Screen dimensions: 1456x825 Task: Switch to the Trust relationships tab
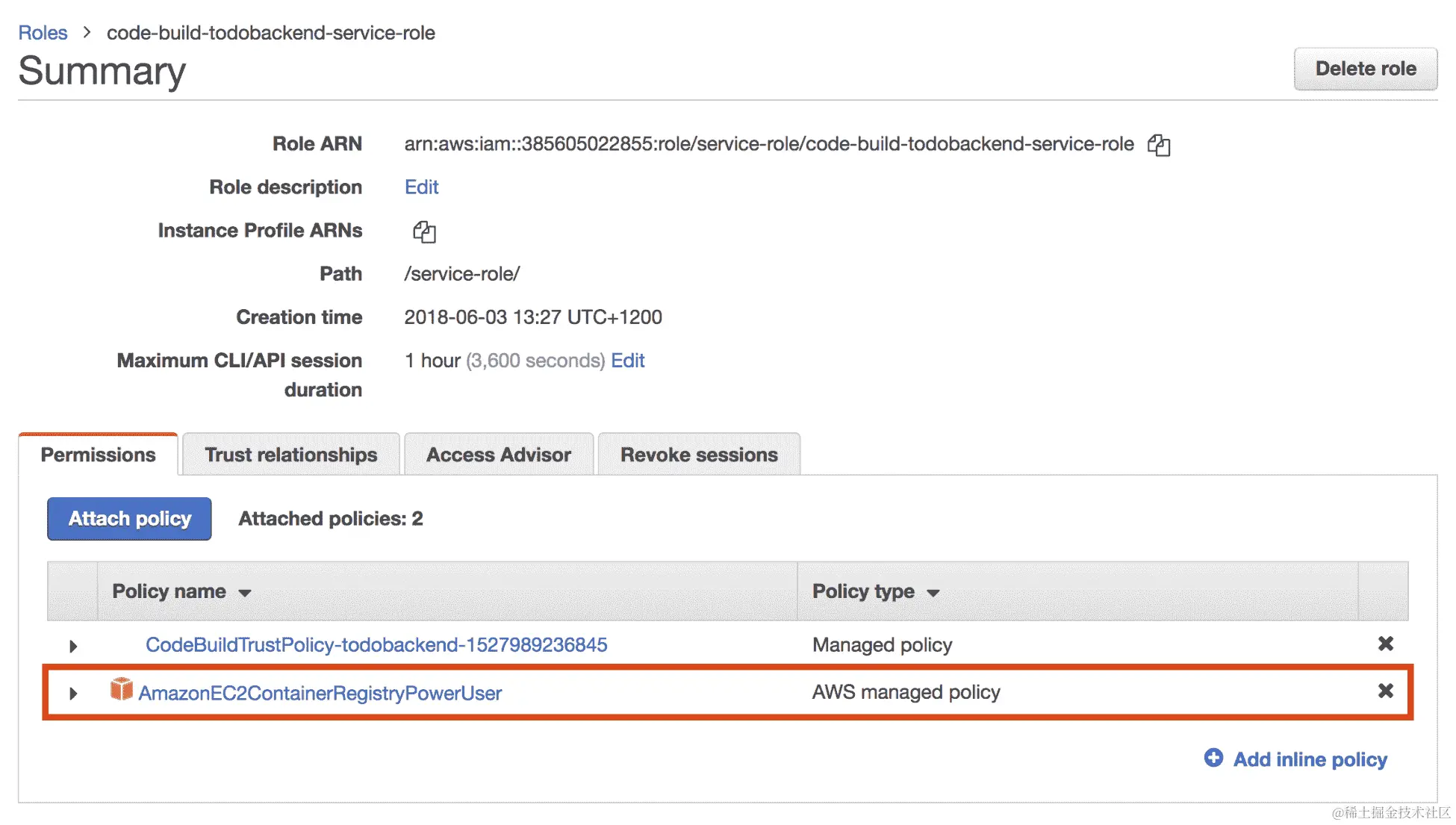pos(290,455)
